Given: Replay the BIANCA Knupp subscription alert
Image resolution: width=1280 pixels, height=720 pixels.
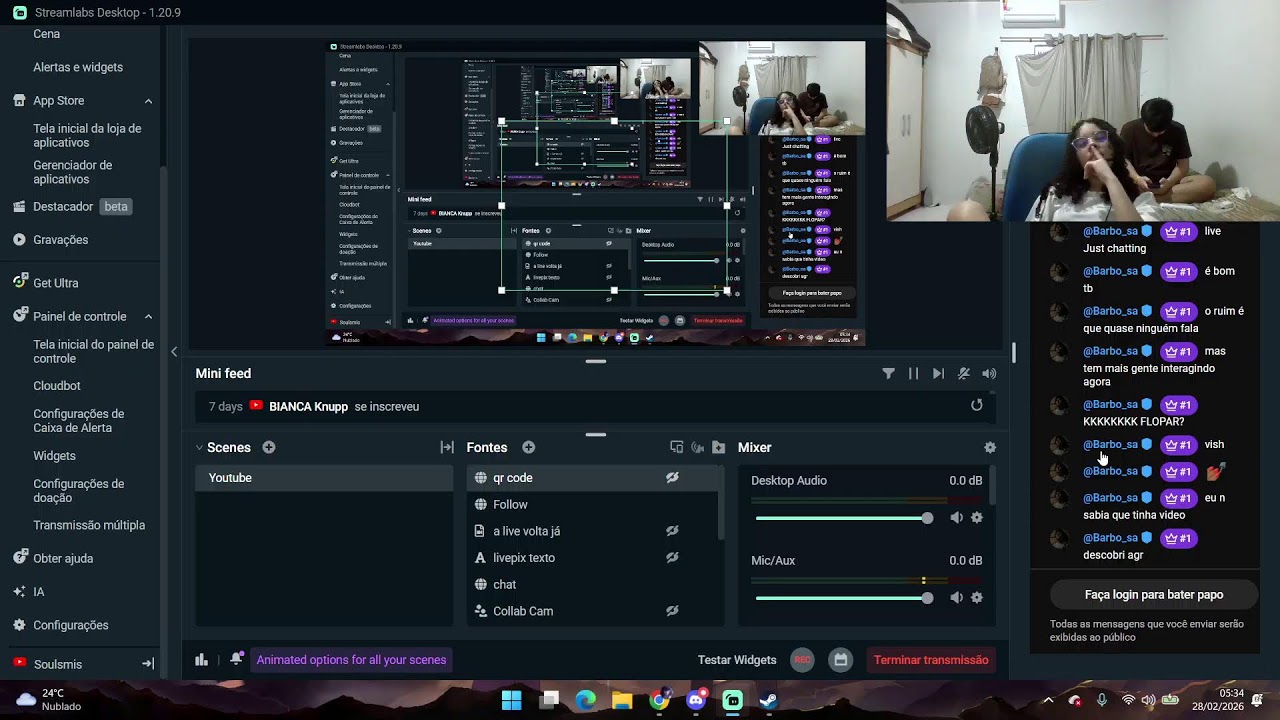Looking at the screenshot, I should [977, 405].
